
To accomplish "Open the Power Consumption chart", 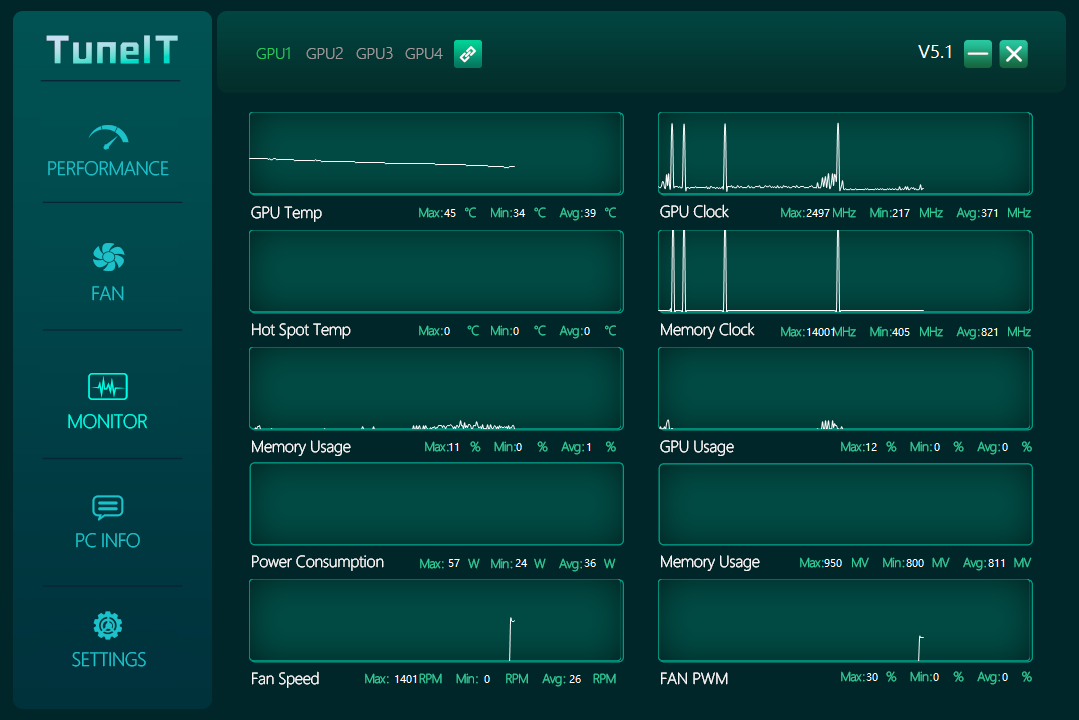I will pos(436,503).
